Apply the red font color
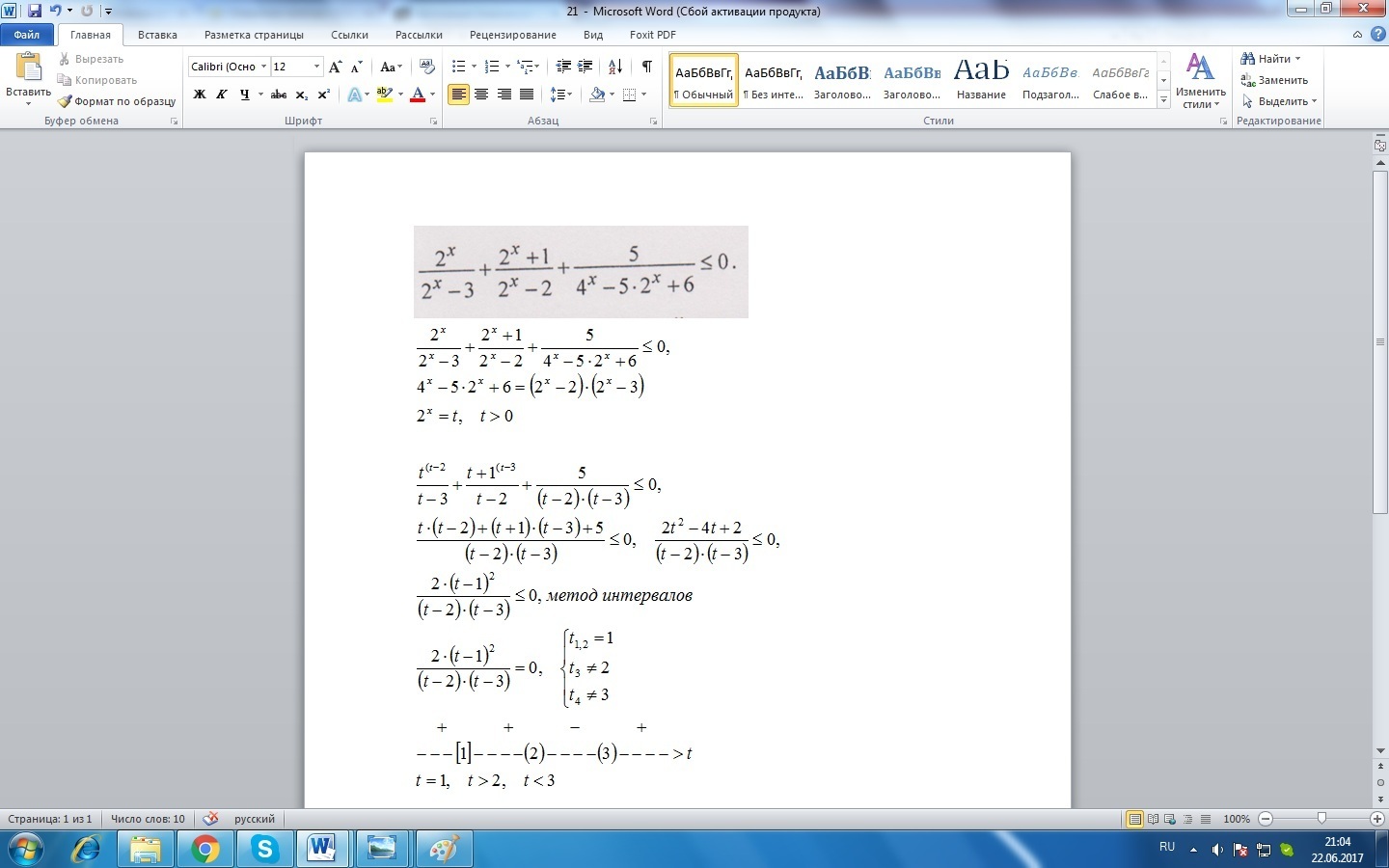The width and height of the screenshot is (1389, 868). tap(418, 95)
